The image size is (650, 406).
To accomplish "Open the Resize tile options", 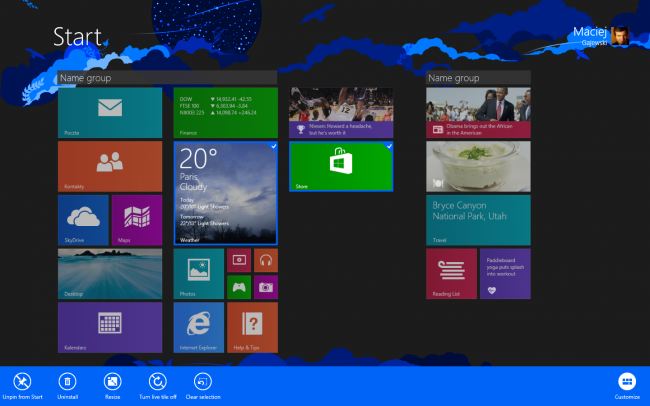I will click(112, 386).
